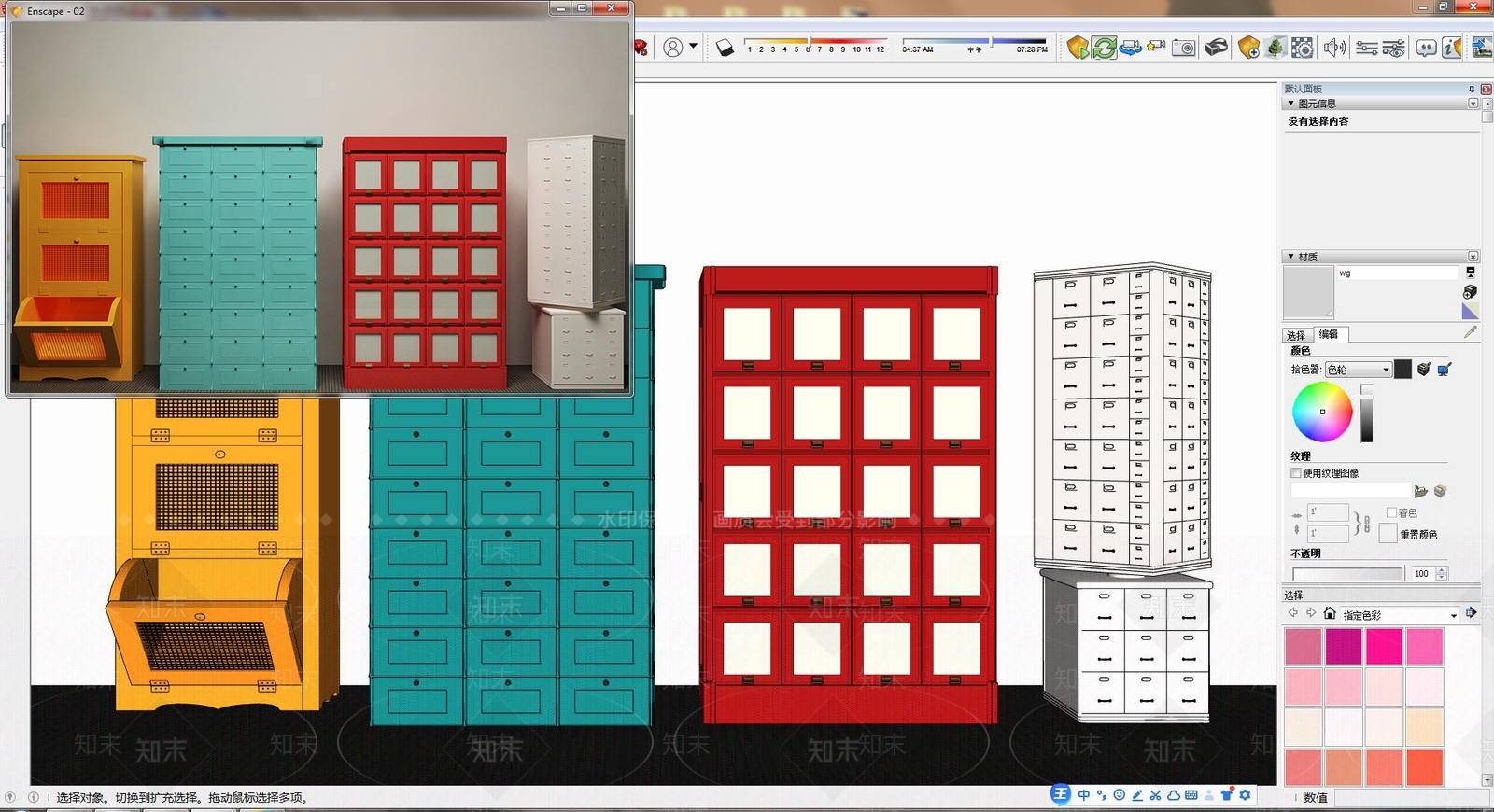This screenshot has width=1494, height=812.
Task: Pick the bright magenta color swatch
Action: pyautogui.click(x=1384, y=647)
